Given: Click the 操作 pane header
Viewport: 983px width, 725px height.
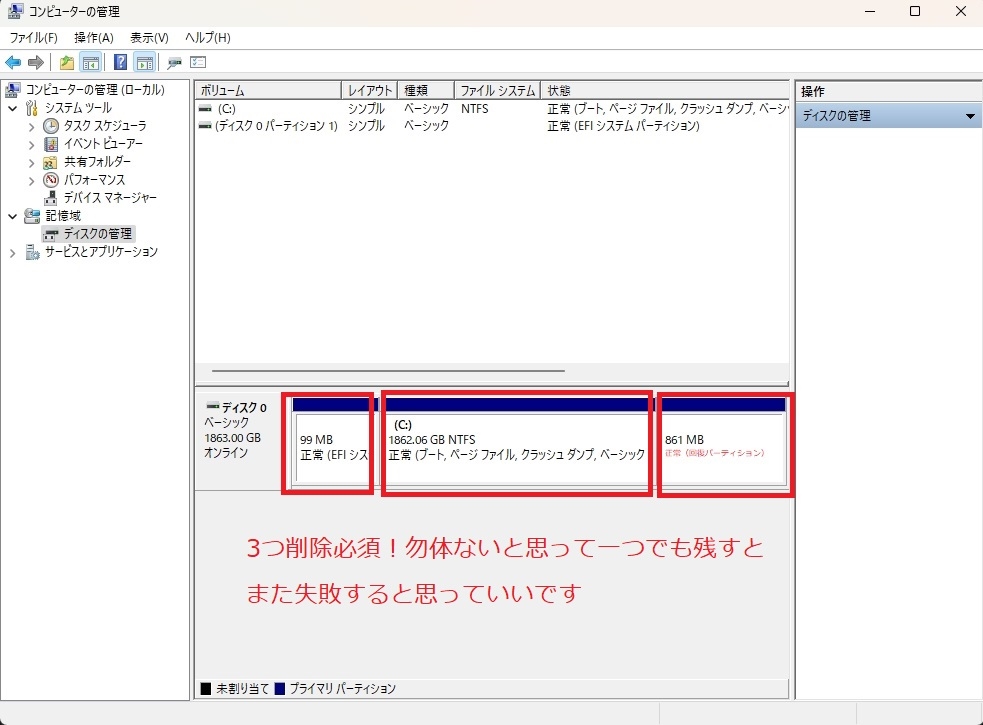Looking at the screenshot, I should (888, 91).
